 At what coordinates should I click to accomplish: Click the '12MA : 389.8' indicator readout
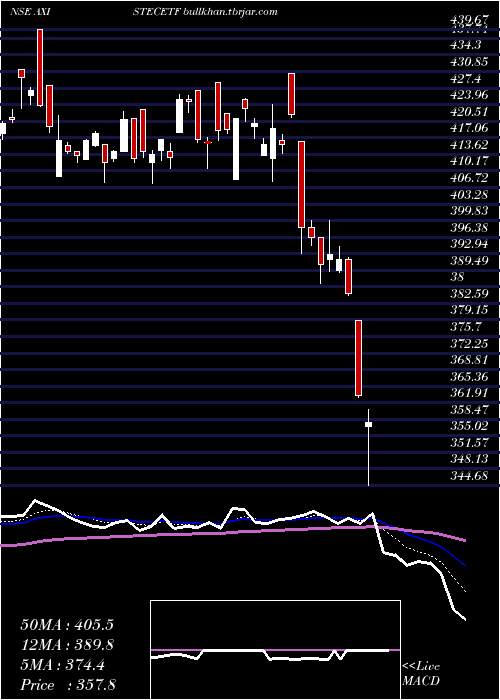(x=66, y=645)
